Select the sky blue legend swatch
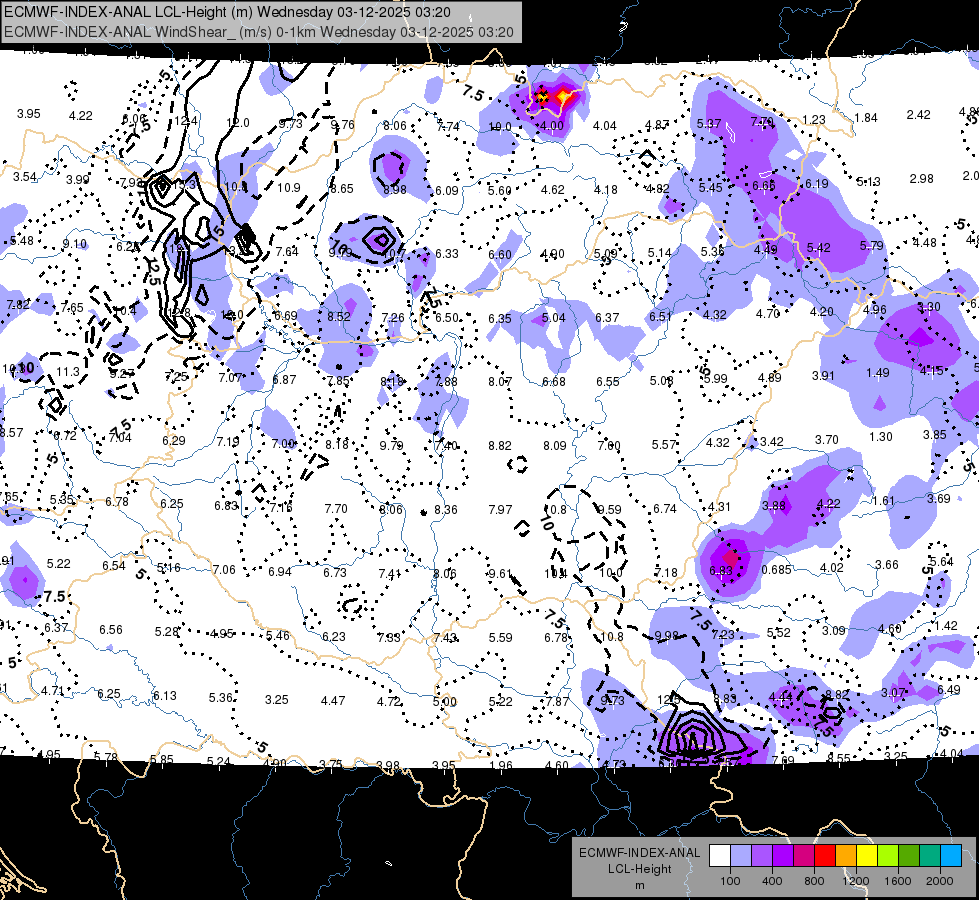979x900 pixels. coord(952,855)
